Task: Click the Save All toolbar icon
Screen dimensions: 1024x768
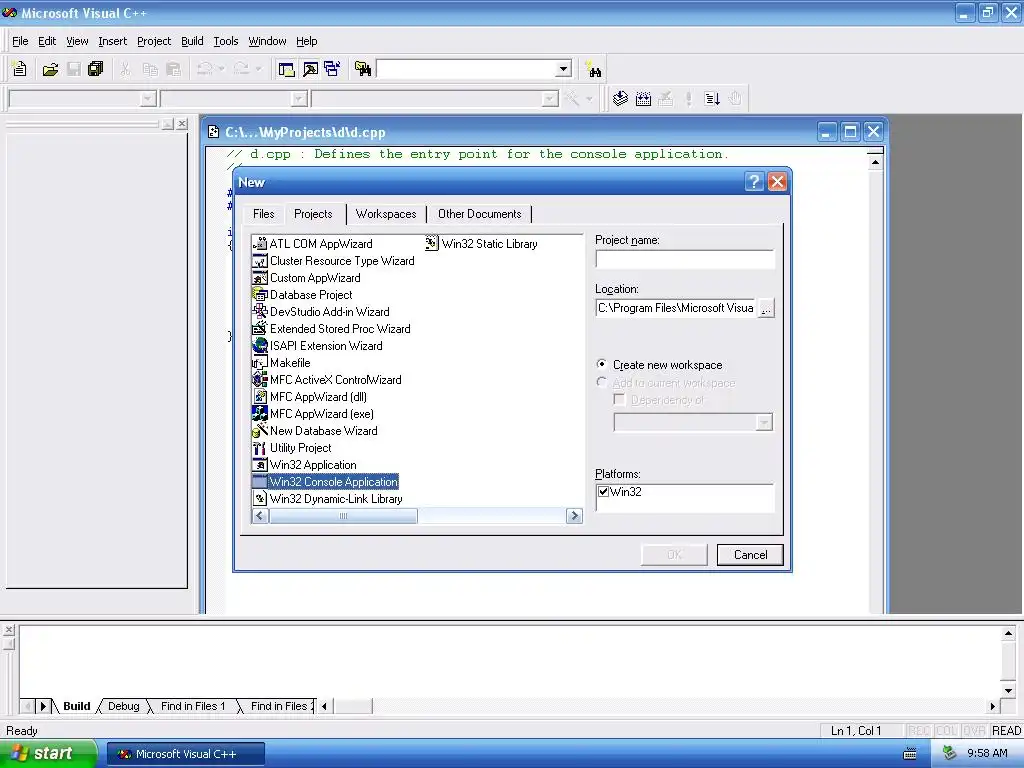Action: [96, 69]
